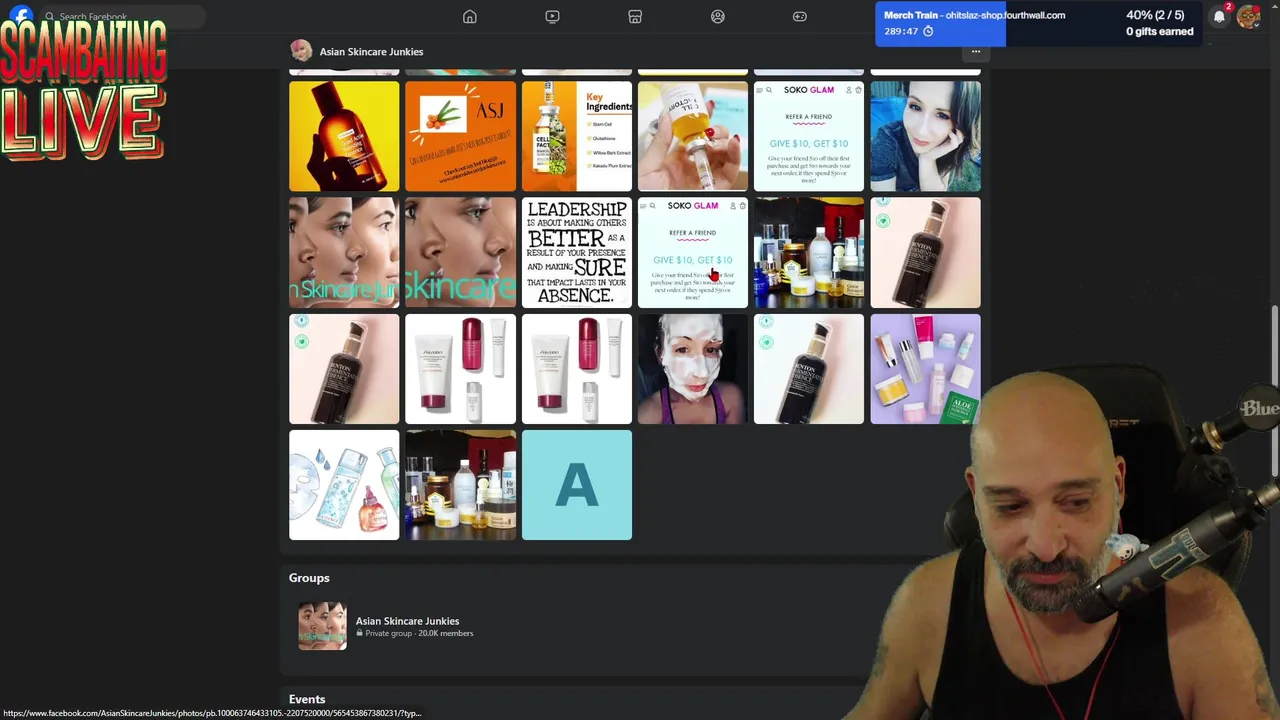Open the Gaming icon in top bar
This screenshot has width=1280, height=720.
[x=800, y=16]
